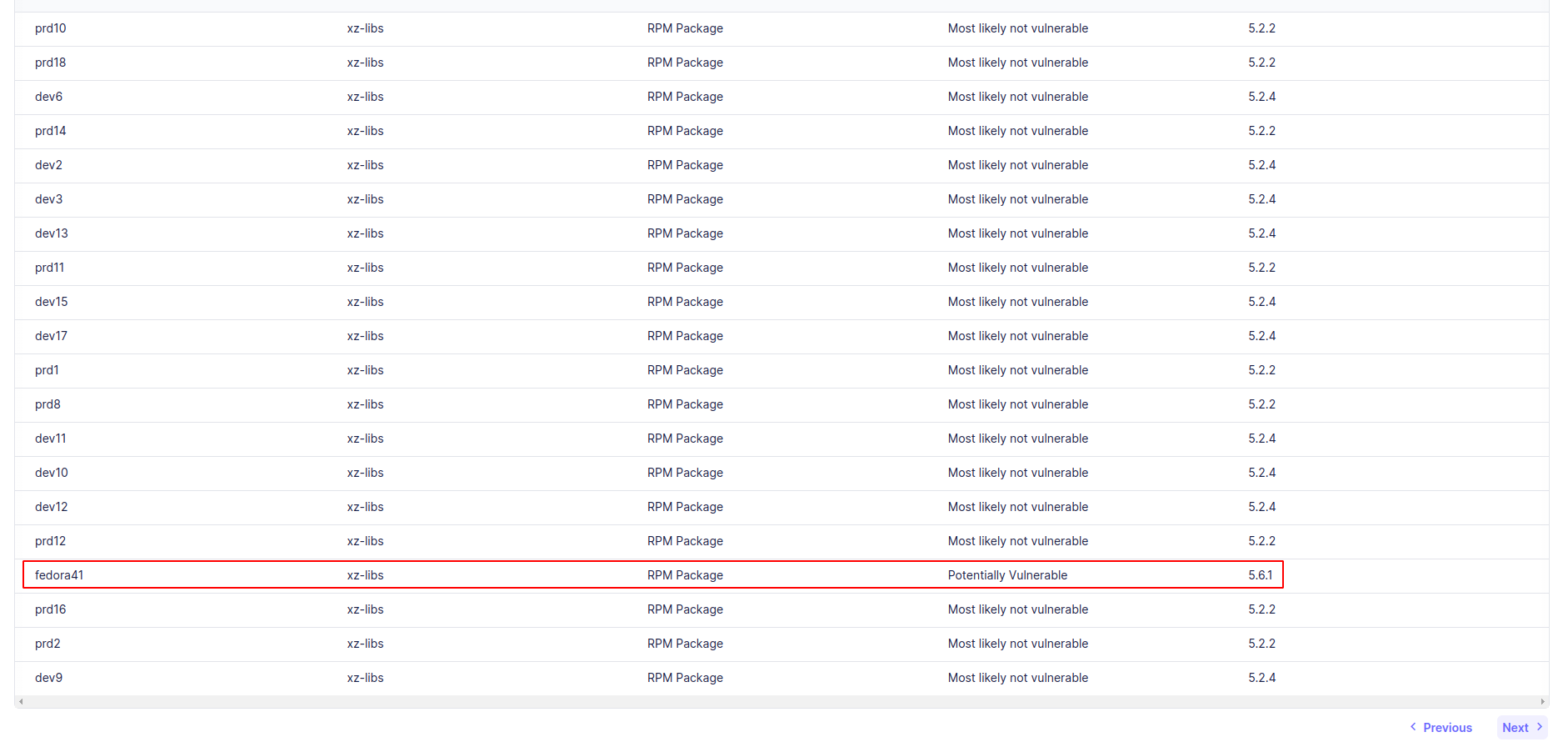Click the dev17 host name

click(52, 336)
